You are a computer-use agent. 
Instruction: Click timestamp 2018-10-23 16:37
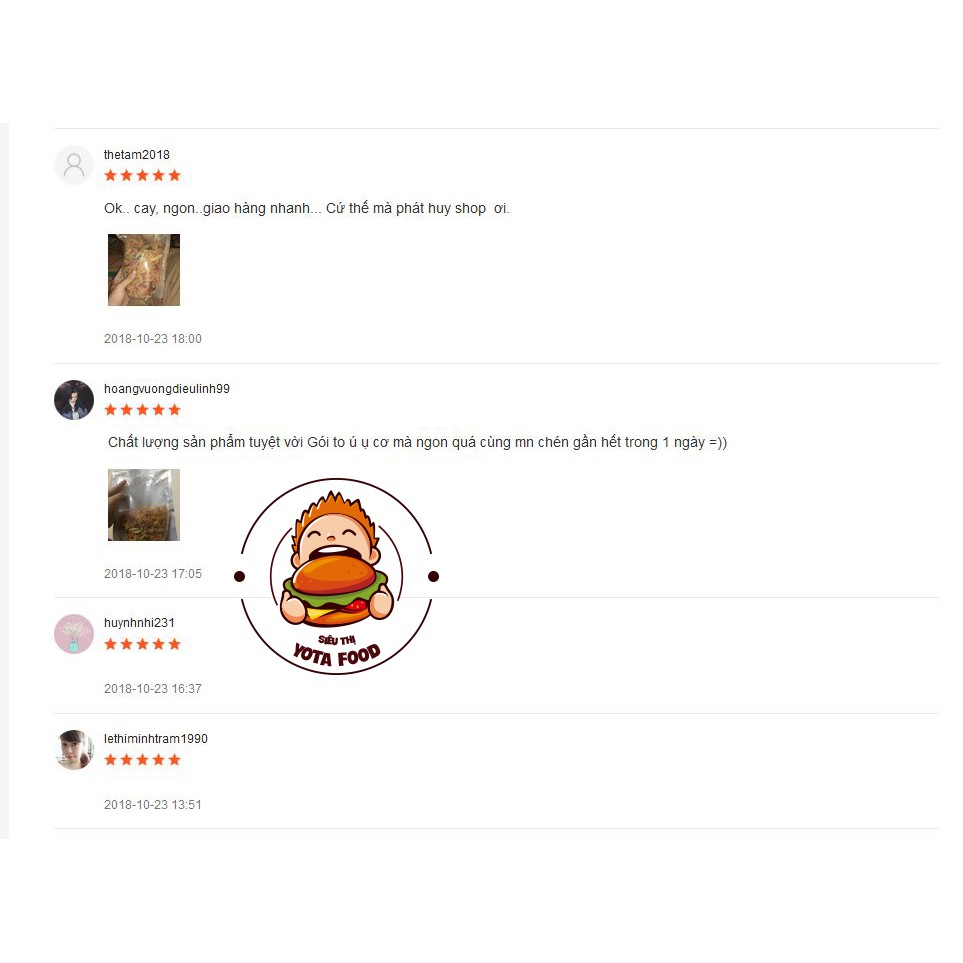coord(152,689)
